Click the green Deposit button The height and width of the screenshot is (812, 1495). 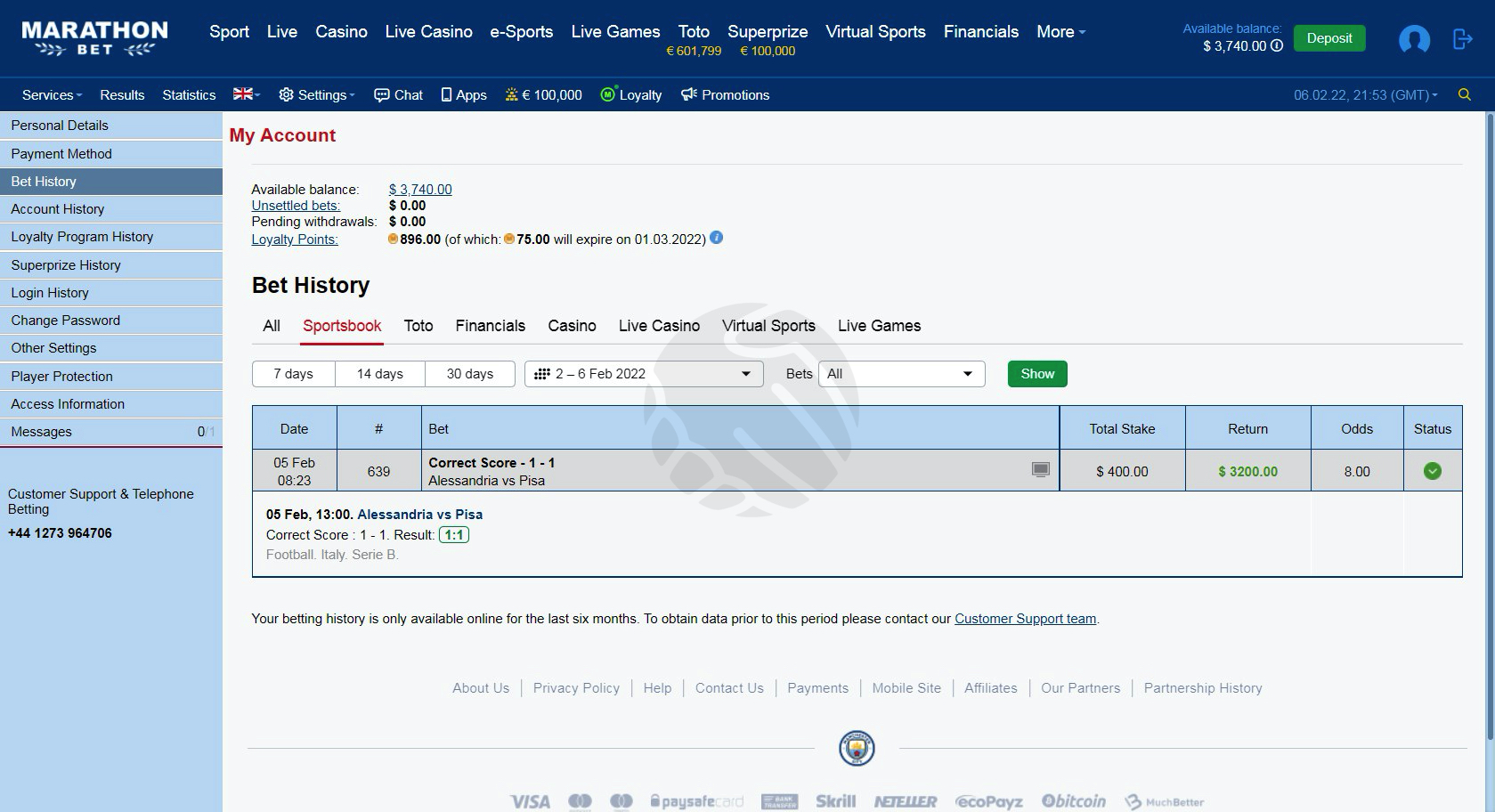pos(1328,38)
